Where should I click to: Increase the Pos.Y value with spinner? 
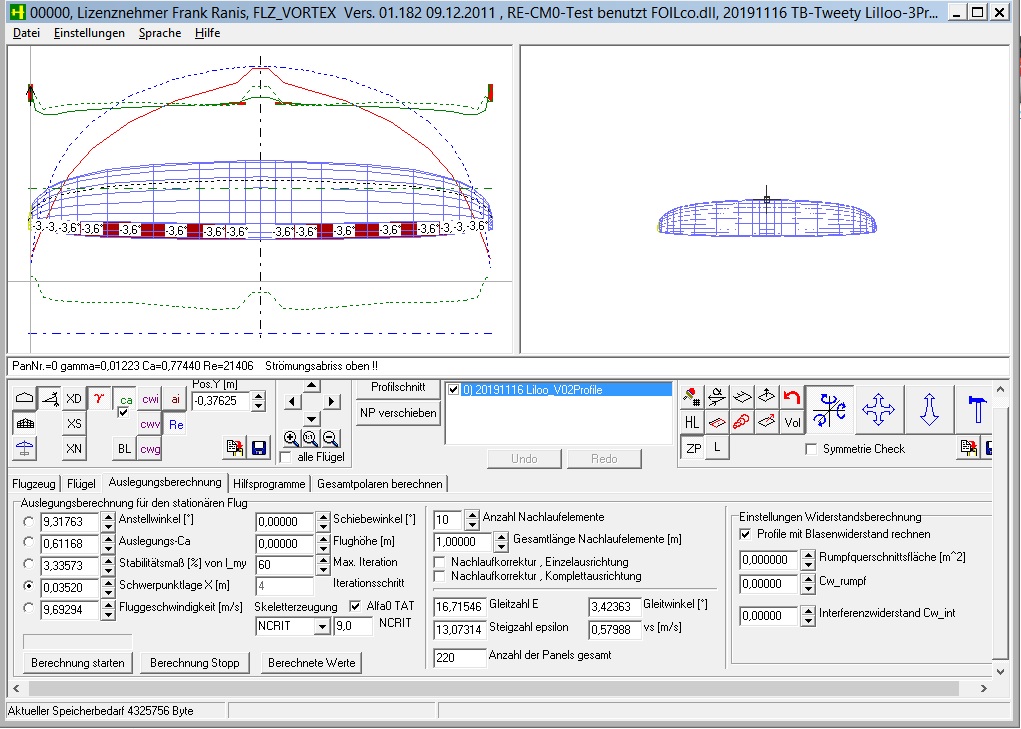(x=259, y=396)
